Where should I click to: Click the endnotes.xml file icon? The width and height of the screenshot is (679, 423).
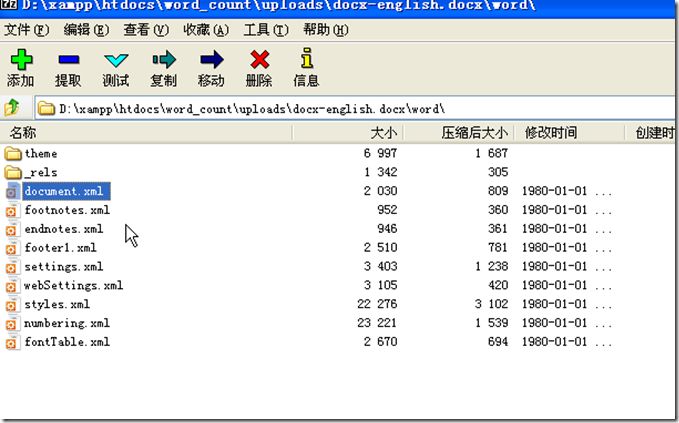tap(12, 229)
